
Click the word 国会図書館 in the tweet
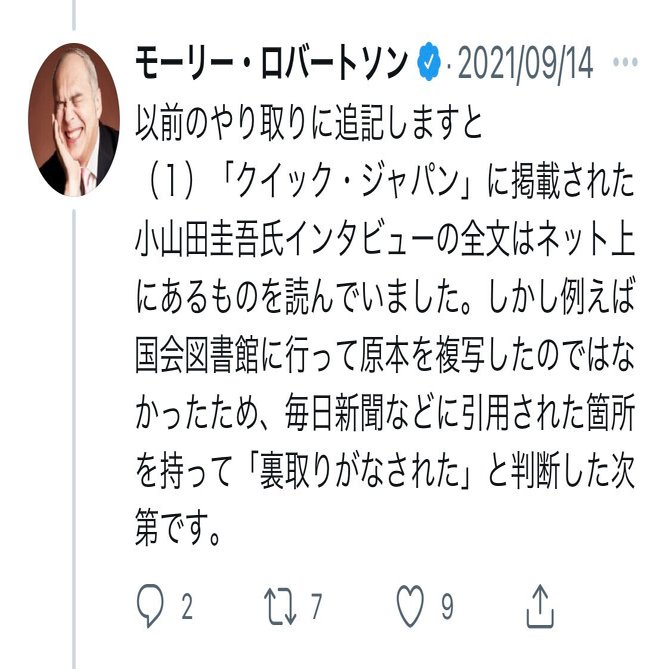click(197, 355)
